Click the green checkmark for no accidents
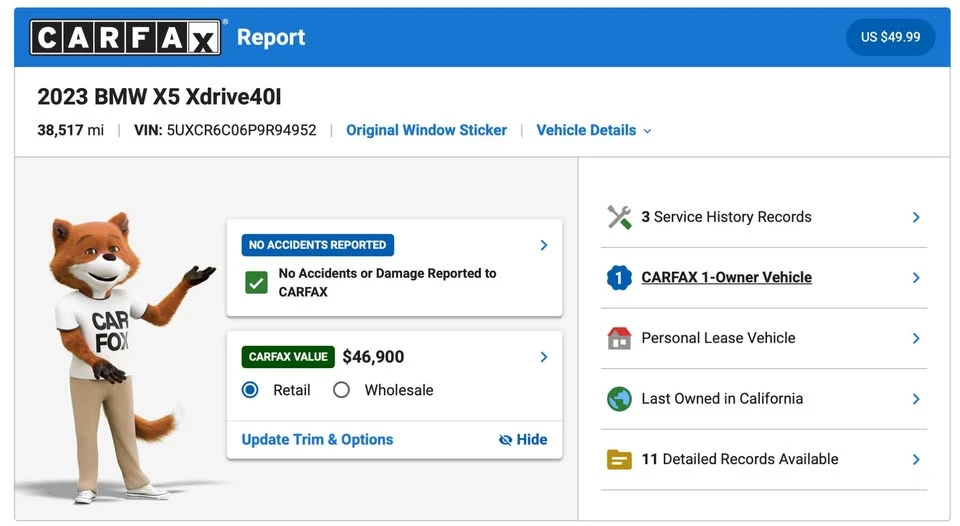The height and width of the screenshot is (526, 960). click(x=256, y=283)
